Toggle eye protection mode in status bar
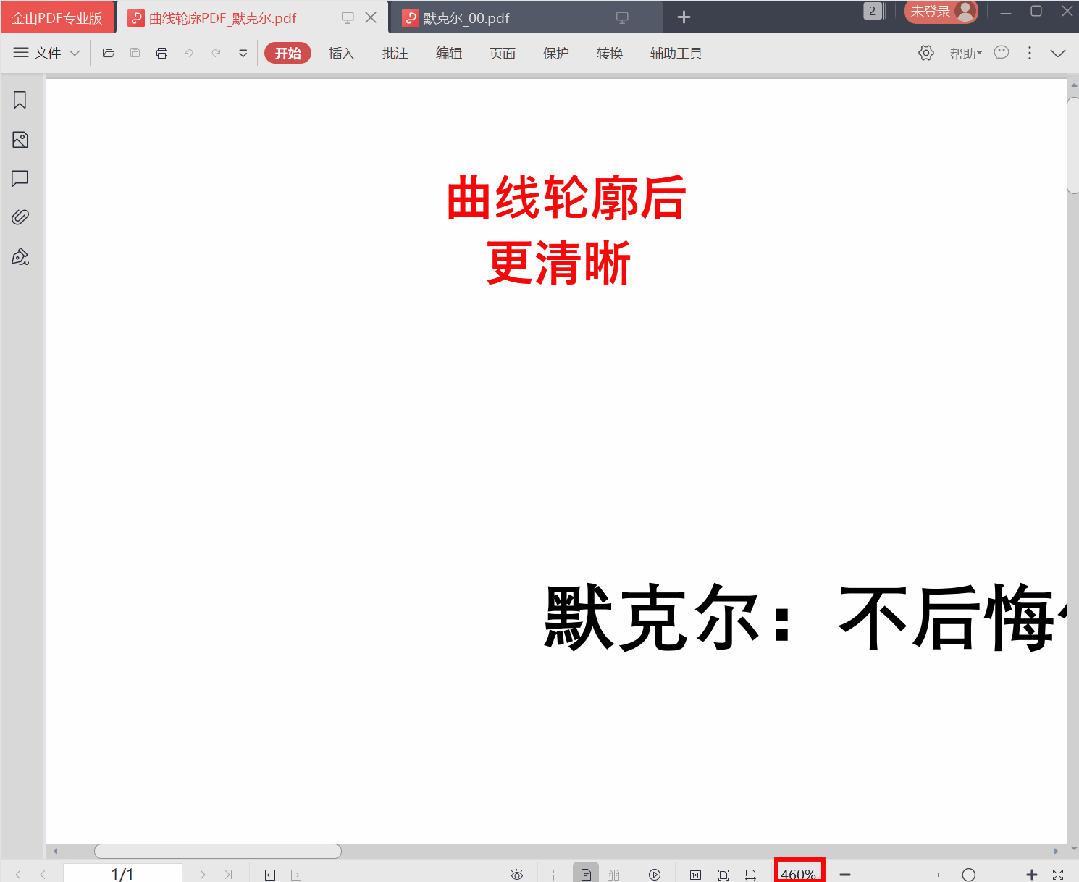The height and width of the screenshot is (882, 1079). (x=517, y=874)
